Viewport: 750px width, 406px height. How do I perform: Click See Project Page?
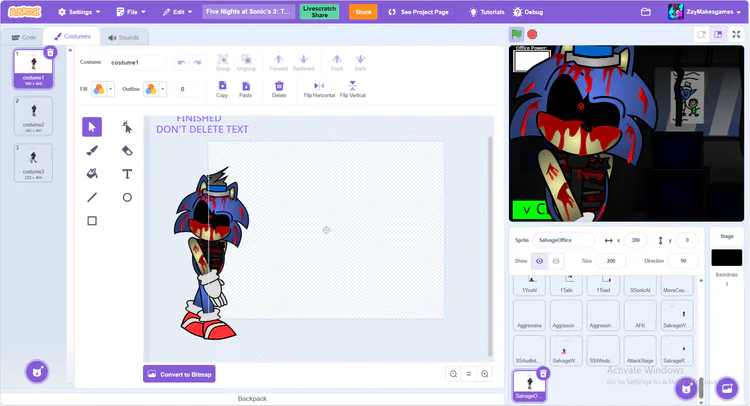click(x=419, y=12)
